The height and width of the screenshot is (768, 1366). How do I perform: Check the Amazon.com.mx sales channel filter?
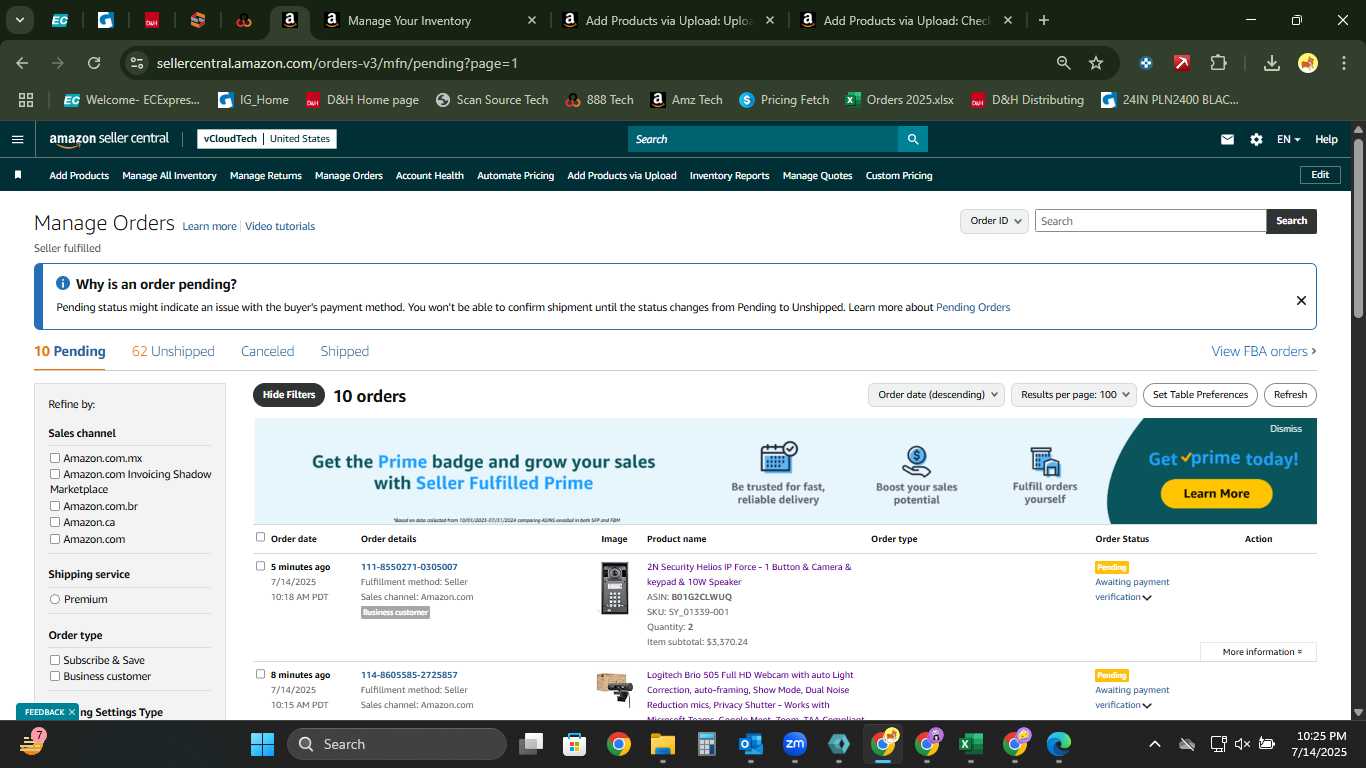click(x=55, y=458)
